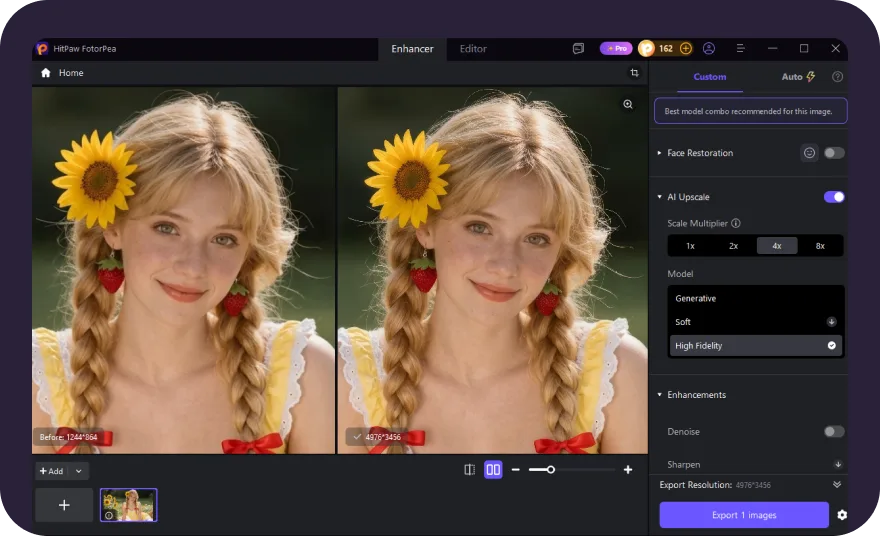Choose the Generative model

tap(755, 299)
